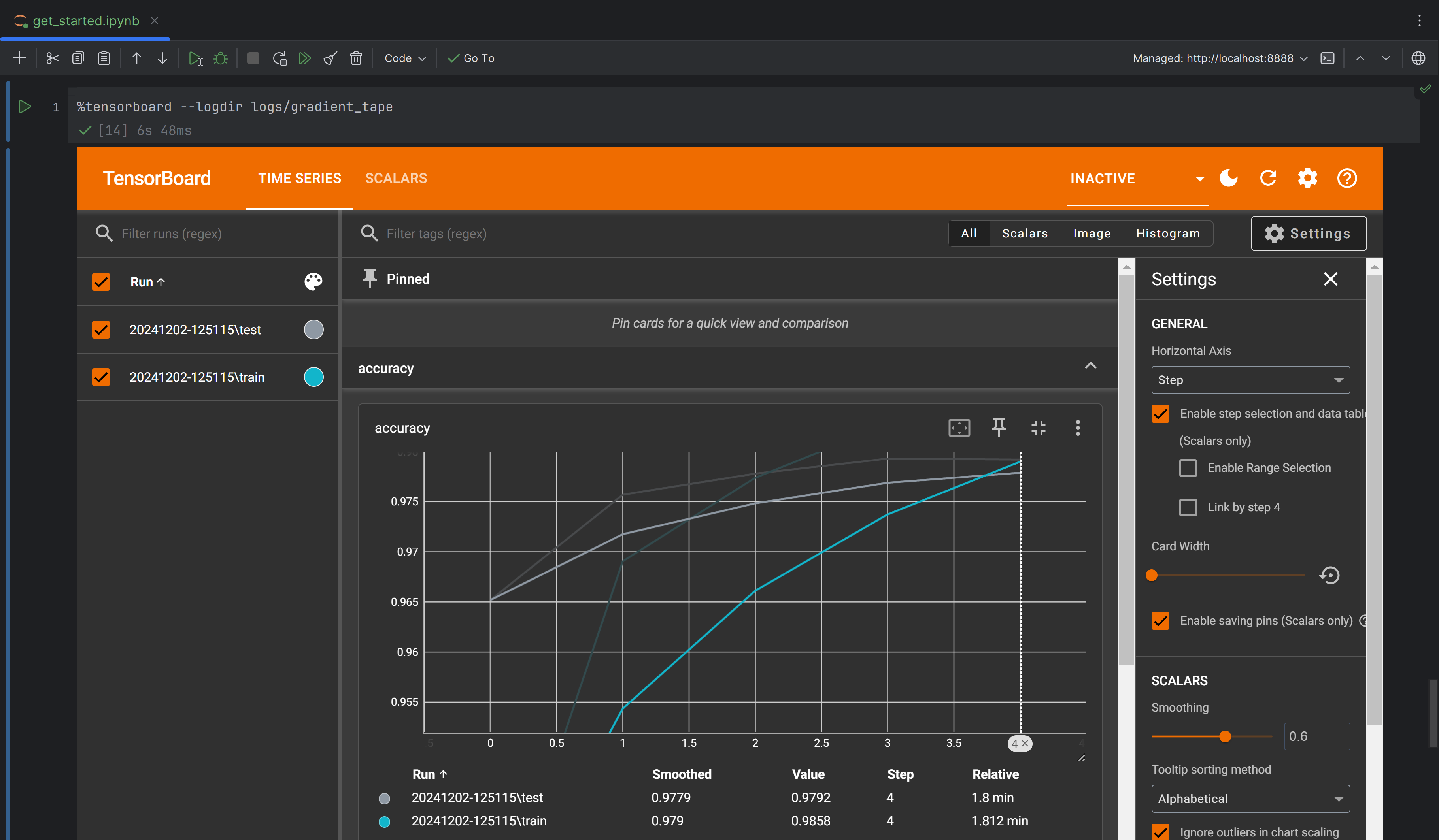Open run color palette settings
This screenshot has height=840, width=1439.
[313, 281]
